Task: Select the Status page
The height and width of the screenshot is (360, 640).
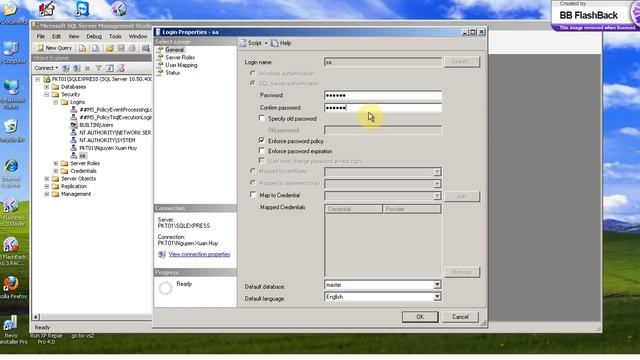Action: [x=172, y=73]
